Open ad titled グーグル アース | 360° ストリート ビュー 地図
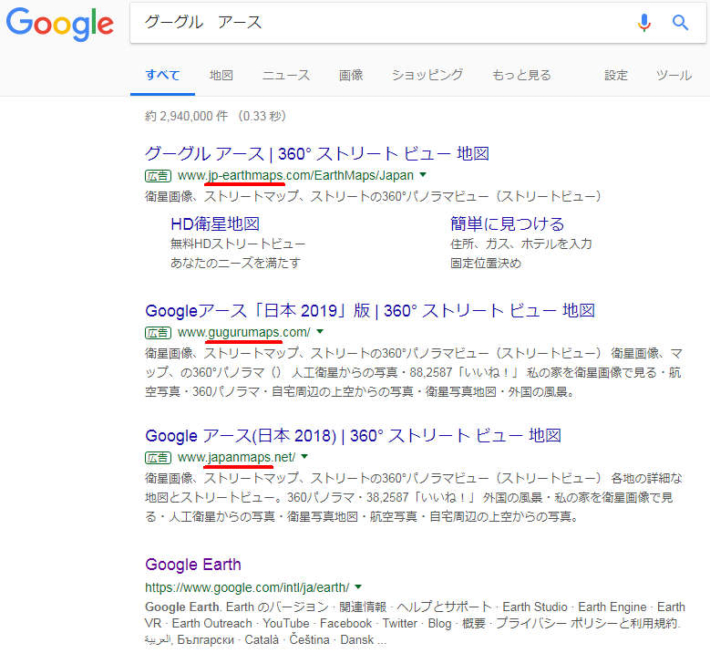This screenshot has height=664, width=710. [317, 154]
